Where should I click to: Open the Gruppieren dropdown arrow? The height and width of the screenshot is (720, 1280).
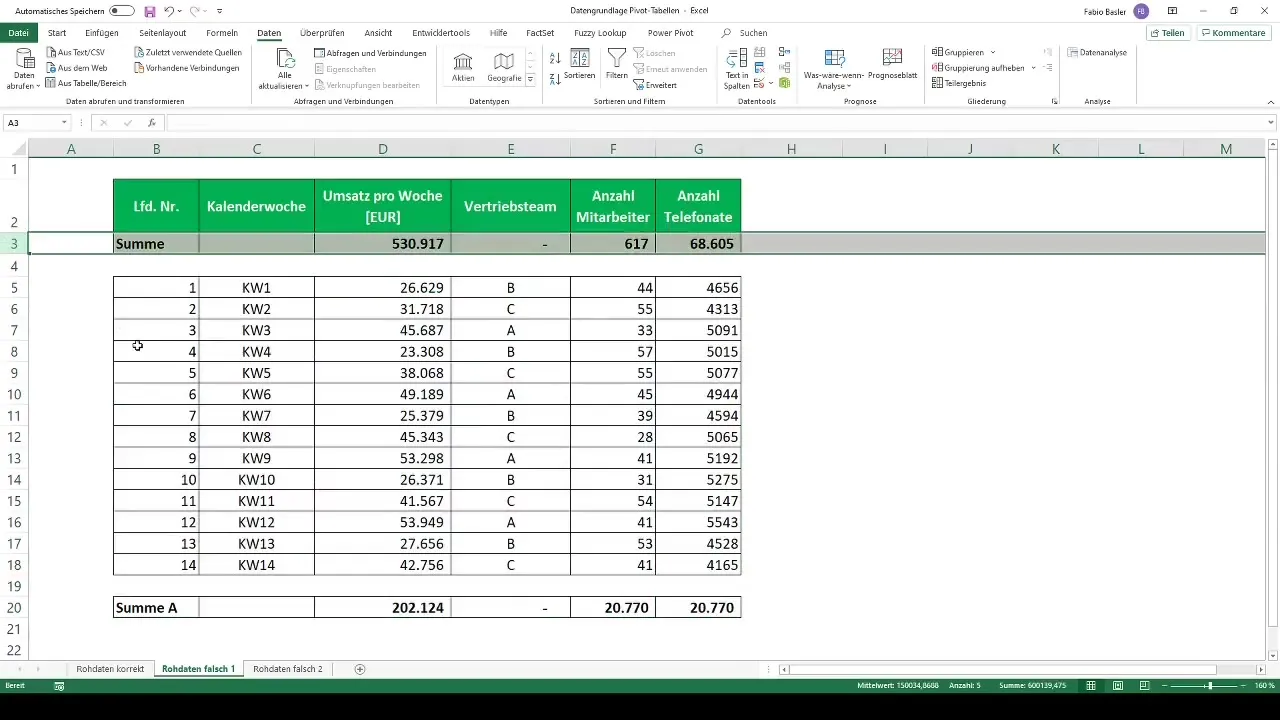pos(992,52)
